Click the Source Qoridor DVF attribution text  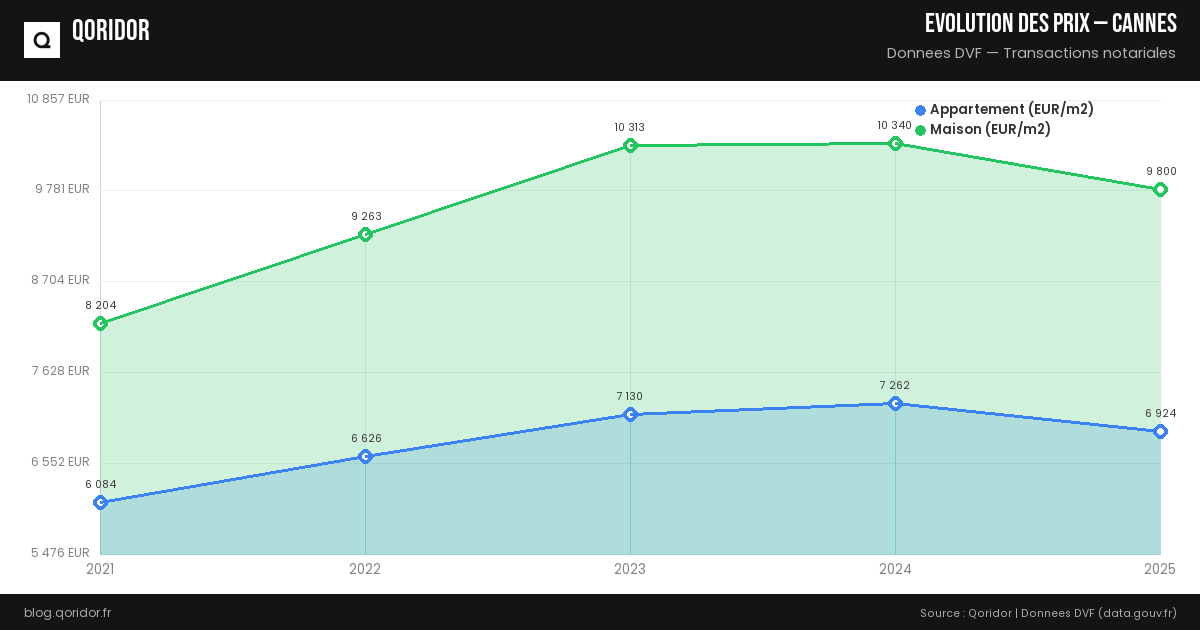[x=1048, y=612]
